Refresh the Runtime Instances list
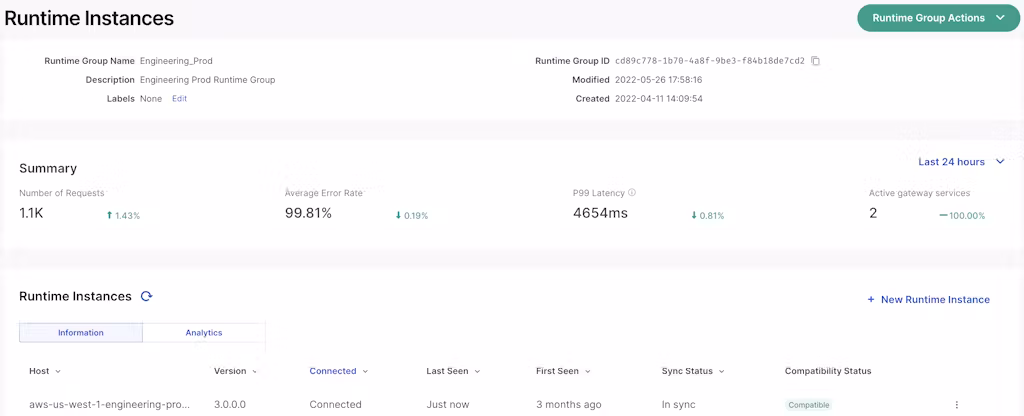1024x416 pixels. (146, 297)
